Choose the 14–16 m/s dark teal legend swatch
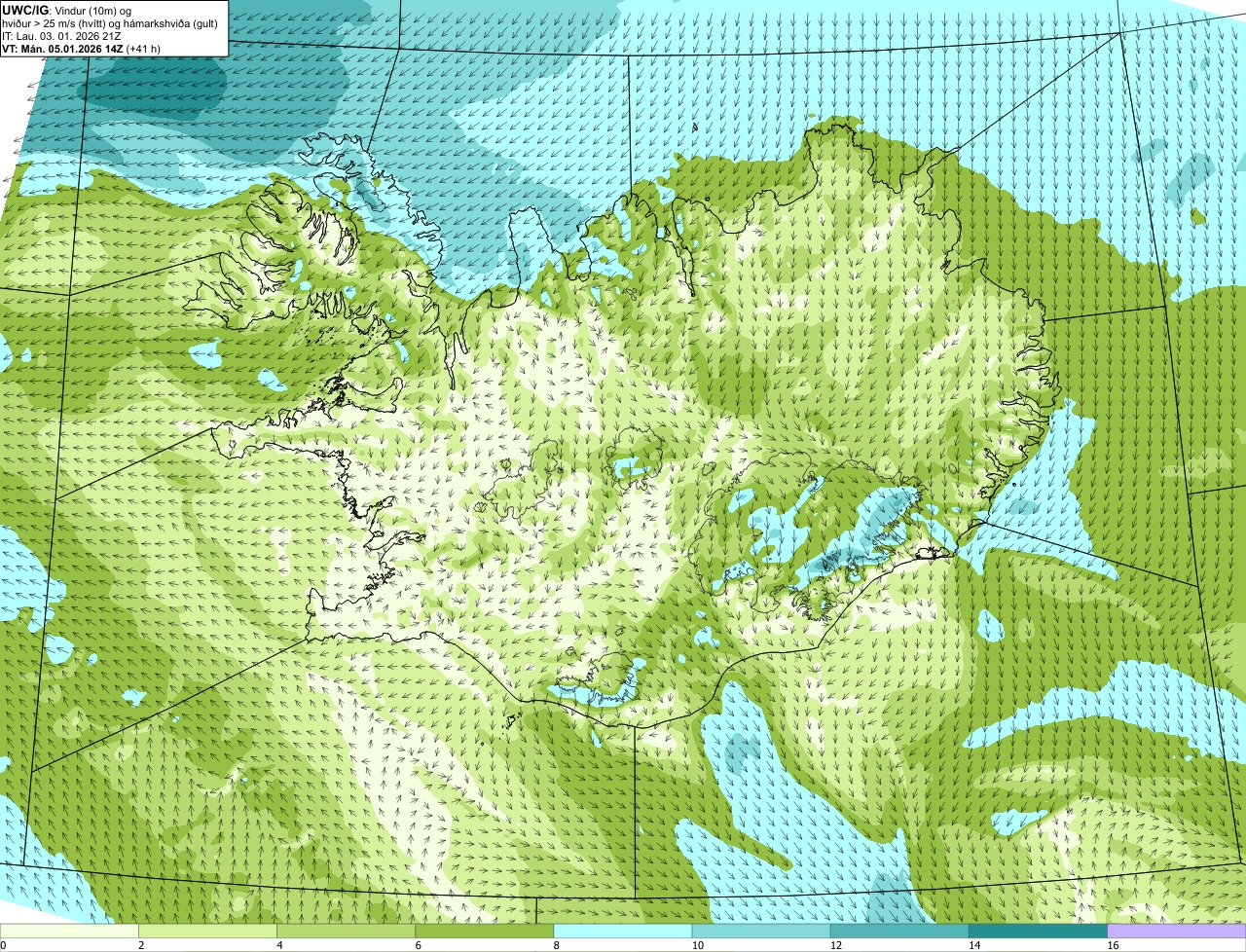 pyautogui.click(x=1039, y=932)
